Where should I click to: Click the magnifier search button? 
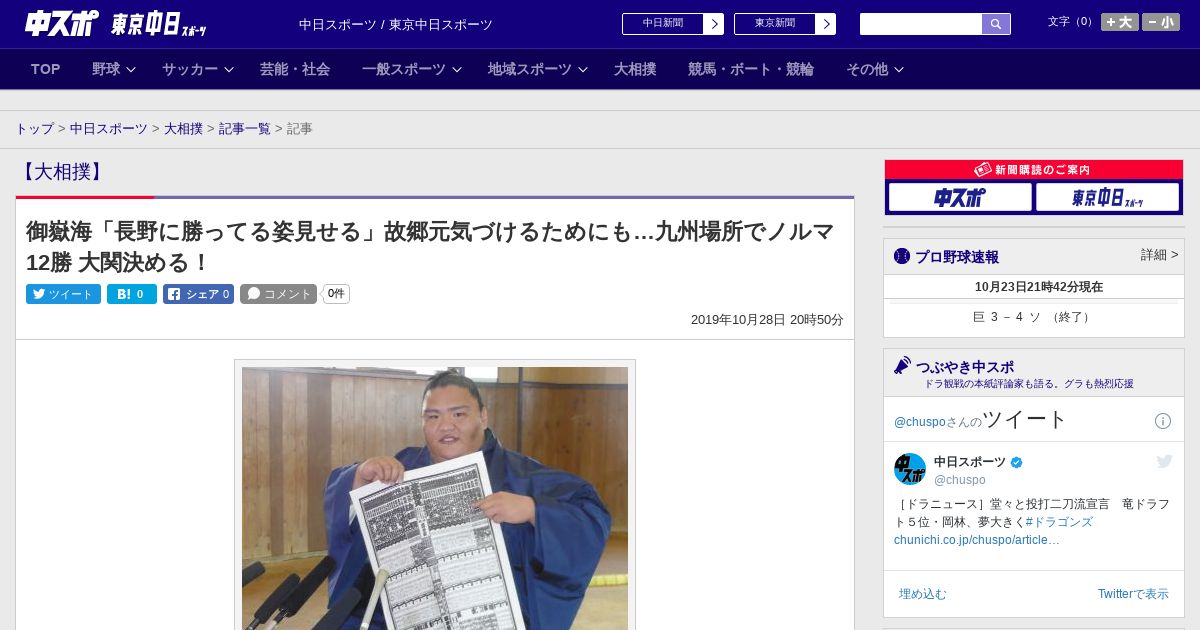(996, 24)
